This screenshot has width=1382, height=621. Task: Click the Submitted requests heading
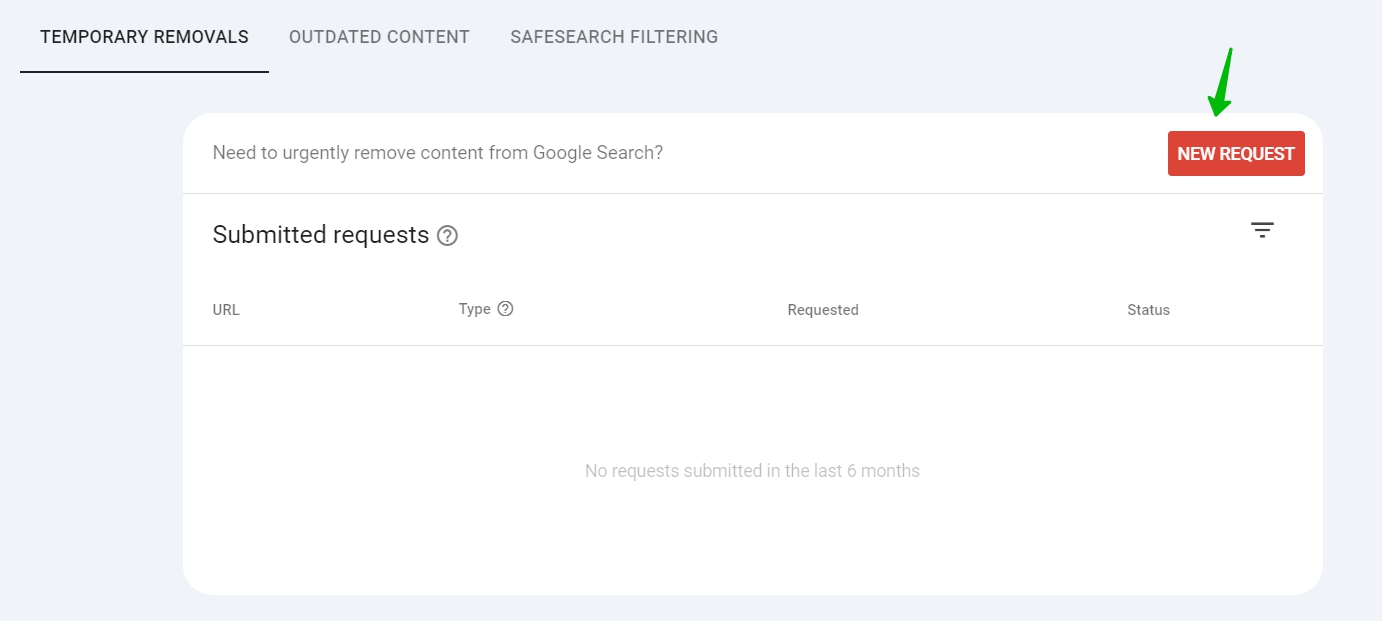tap(321, 235)
